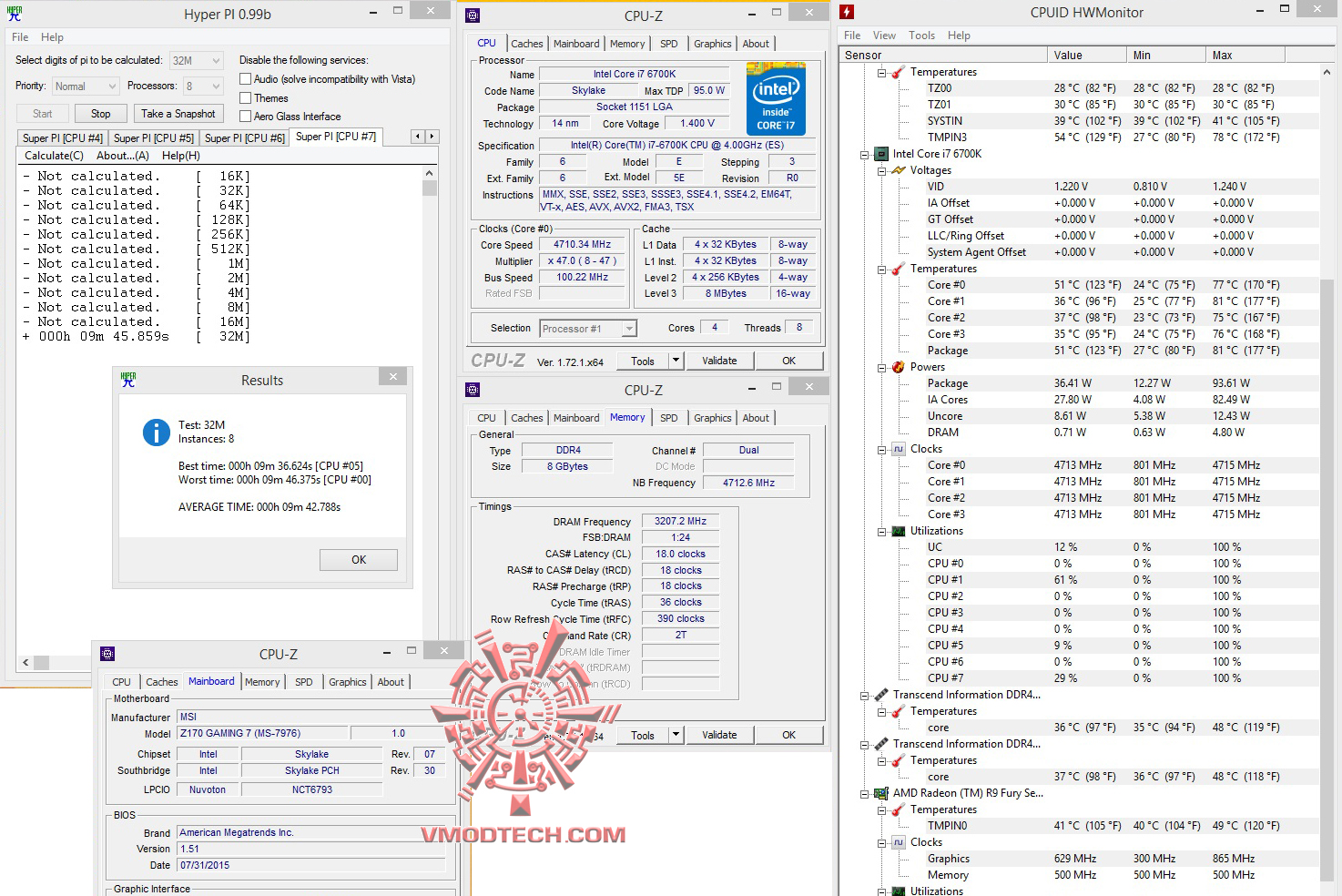The width and height of the screenshot is (1342, 896).
Task: Click the thermometer icon above the TMPIN0 row
Action: pyautogui.click(x=898, y=809)
